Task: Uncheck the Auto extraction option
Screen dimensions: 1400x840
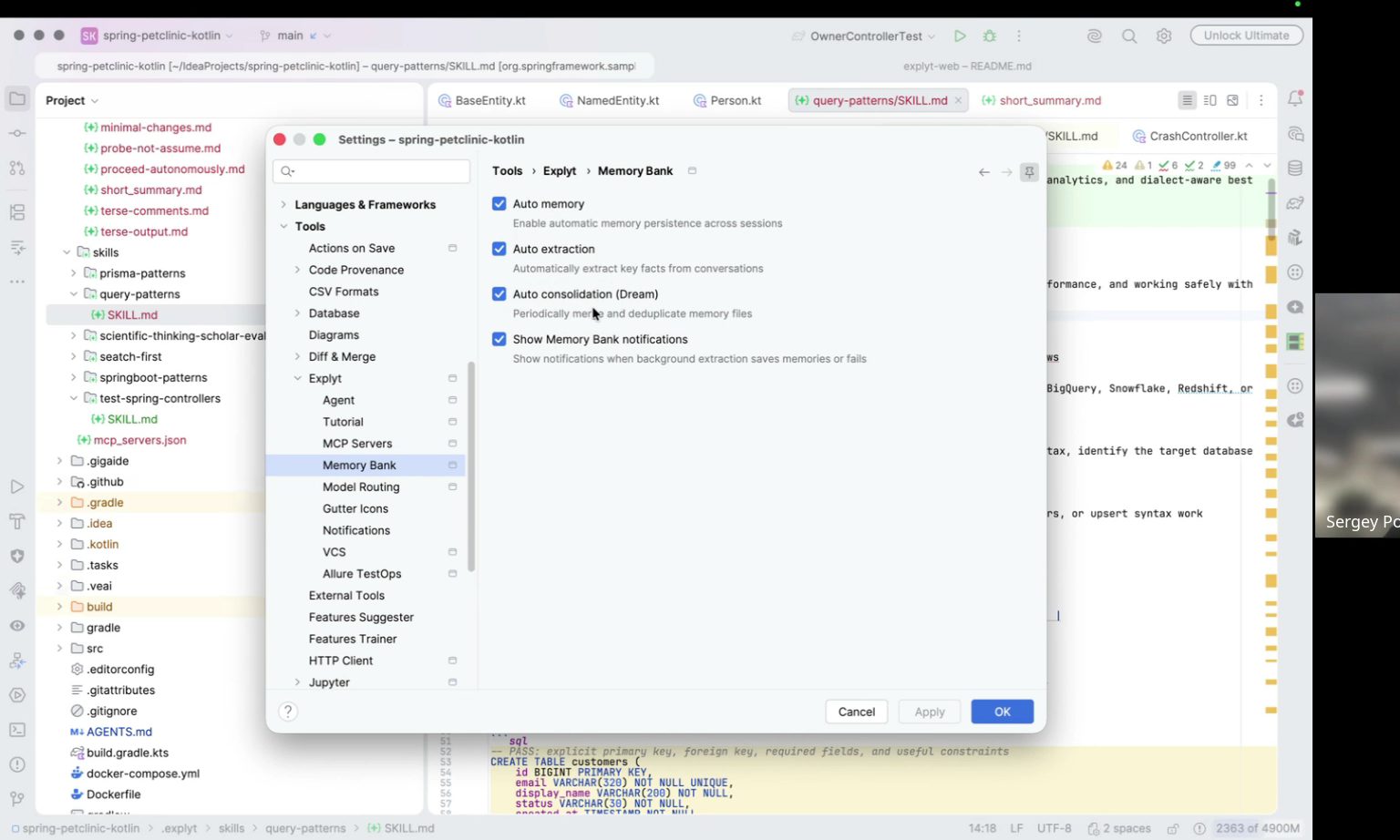Action: point(499,249)
